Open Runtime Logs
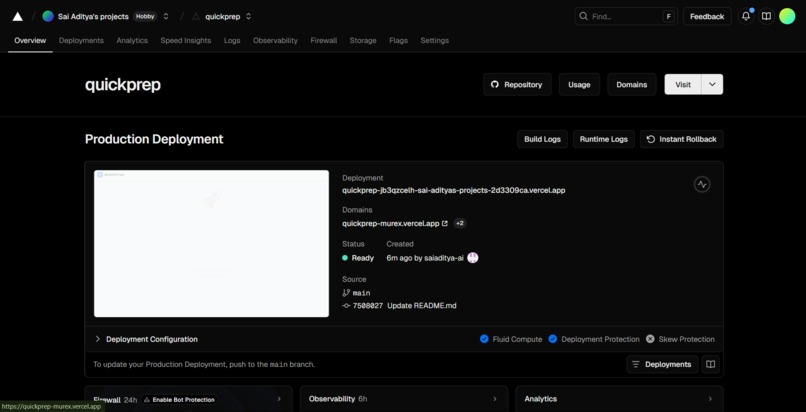 [603, 139]
